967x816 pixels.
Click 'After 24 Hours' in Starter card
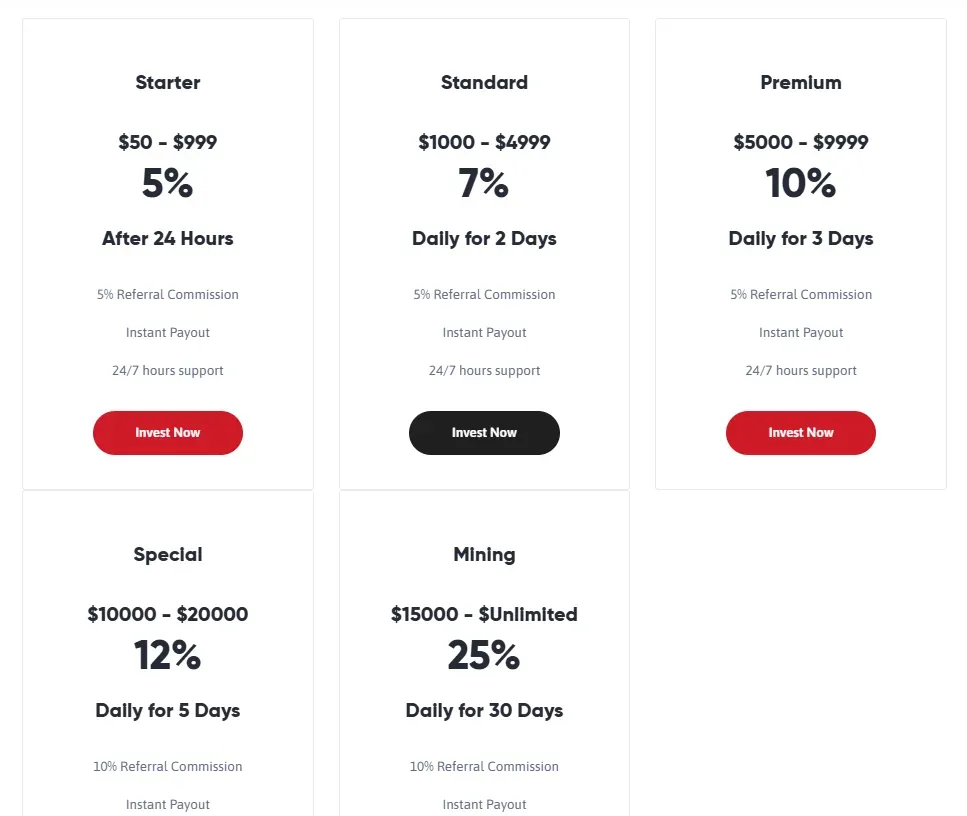tap(168, 239)
